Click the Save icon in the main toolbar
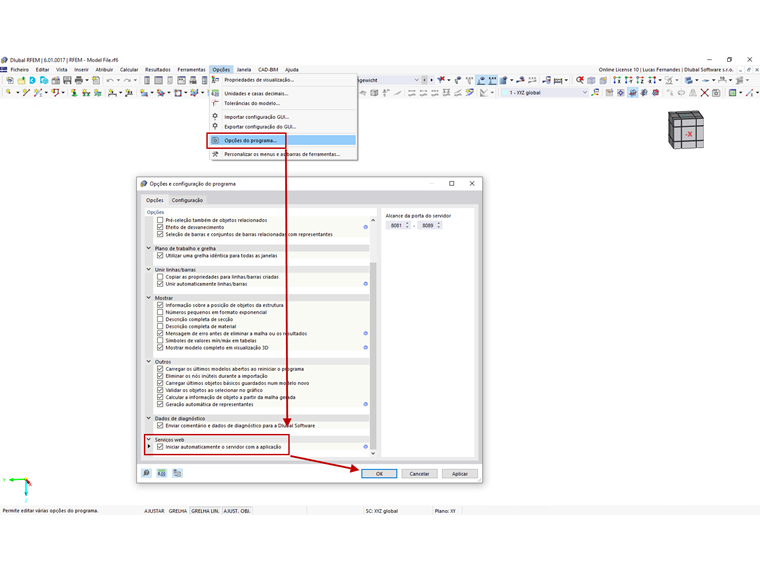Image resolution: width=760 pixels, height=570 pixels. tap(67, 80)
